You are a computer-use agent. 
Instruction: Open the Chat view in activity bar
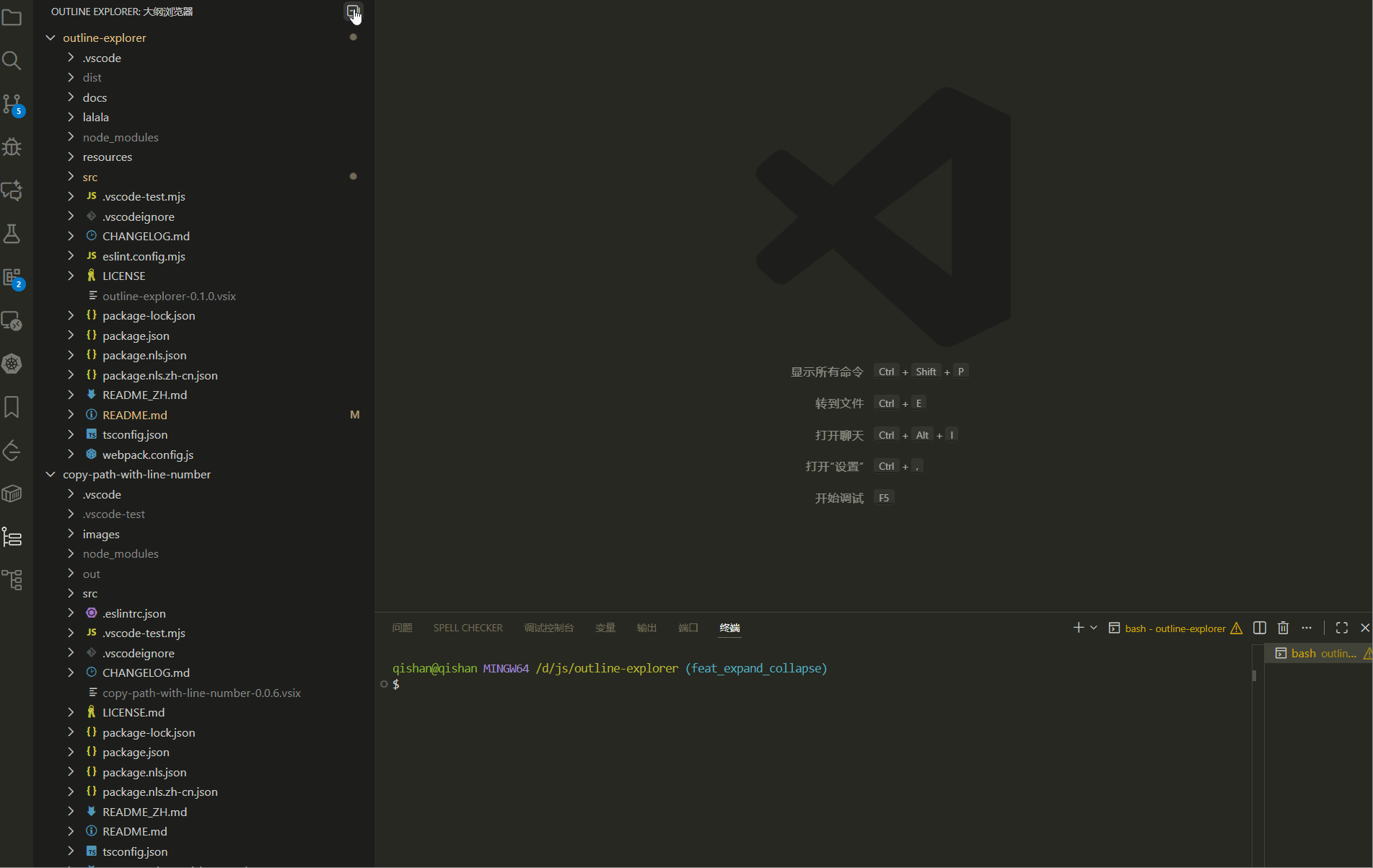coord(12,190)
